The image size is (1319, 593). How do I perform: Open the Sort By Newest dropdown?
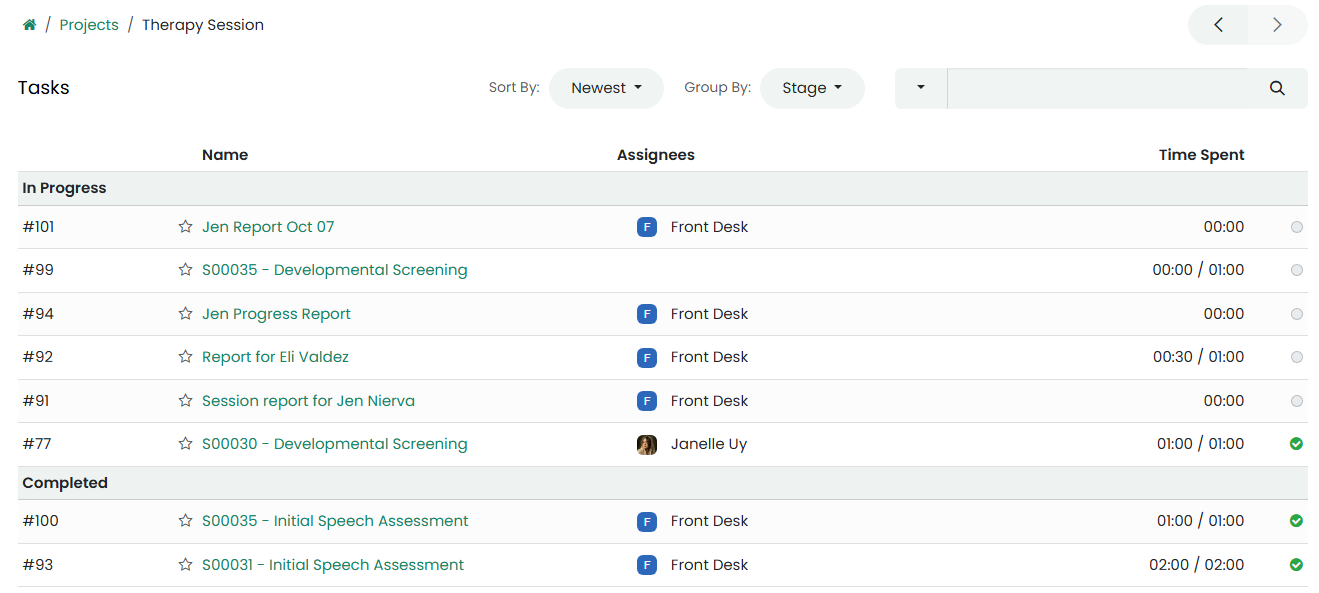tap(606, 88)
